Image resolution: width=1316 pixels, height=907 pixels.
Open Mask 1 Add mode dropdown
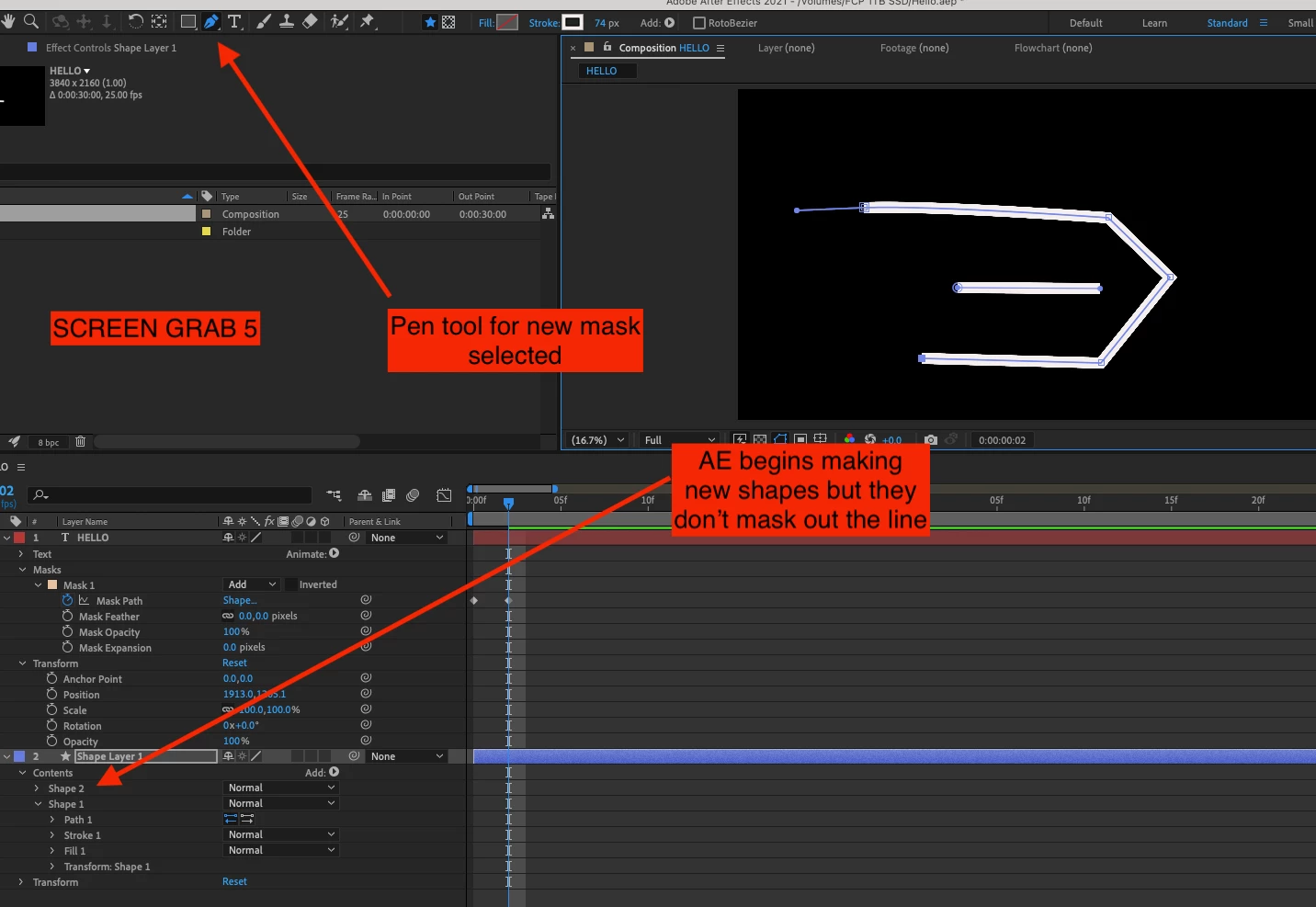pyautogui.click(x=252, y=584)
